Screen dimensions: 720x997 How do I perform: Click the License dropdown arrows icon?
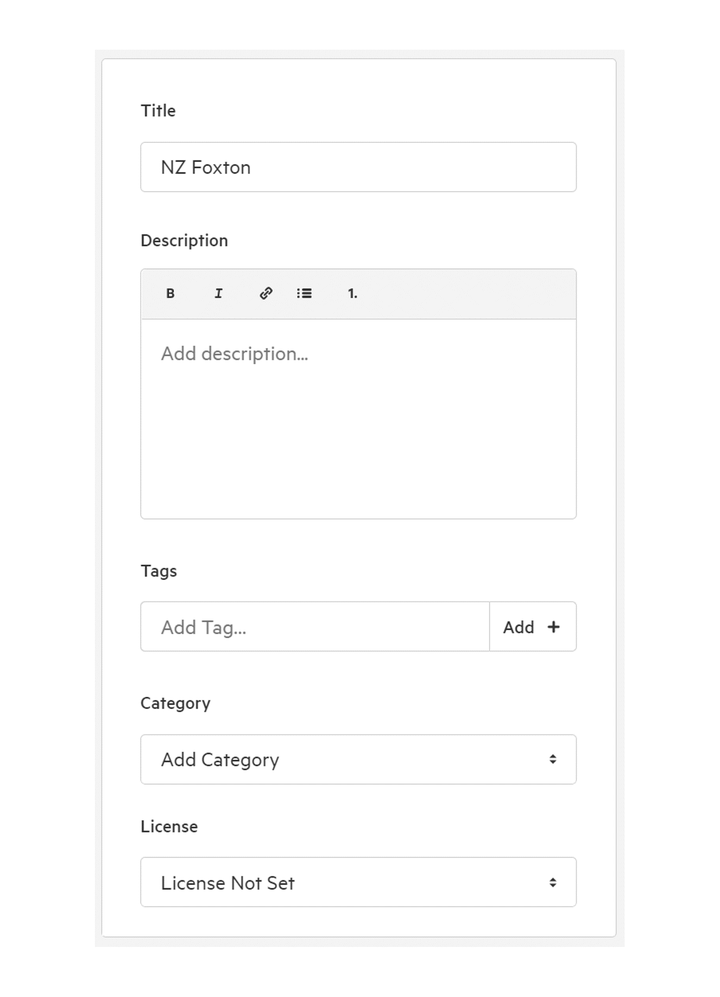pos(553,883)
